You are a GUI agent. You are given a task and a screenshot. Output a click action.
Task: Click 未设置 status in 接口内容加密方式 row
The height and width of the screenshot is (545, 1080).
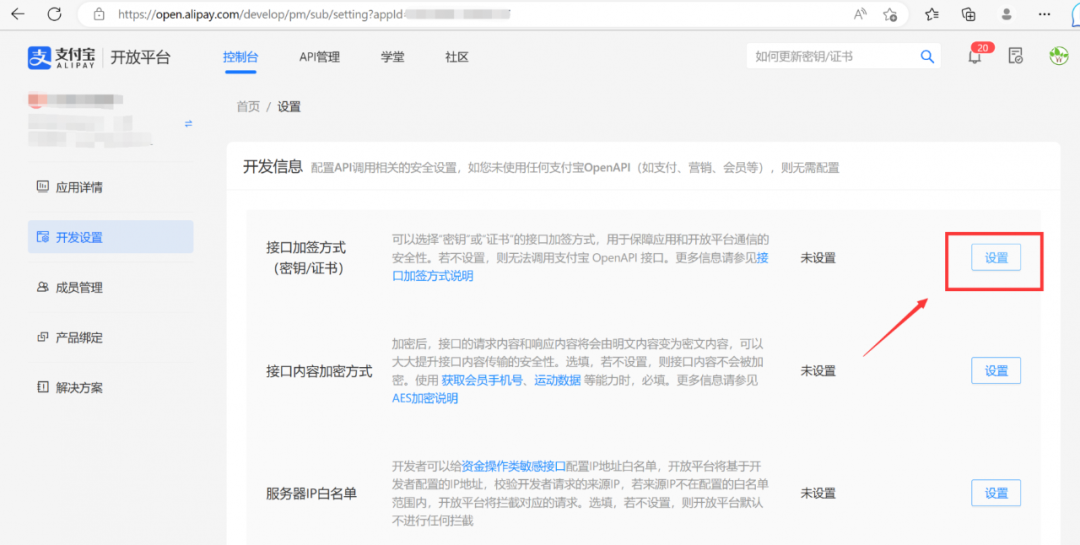818,371
